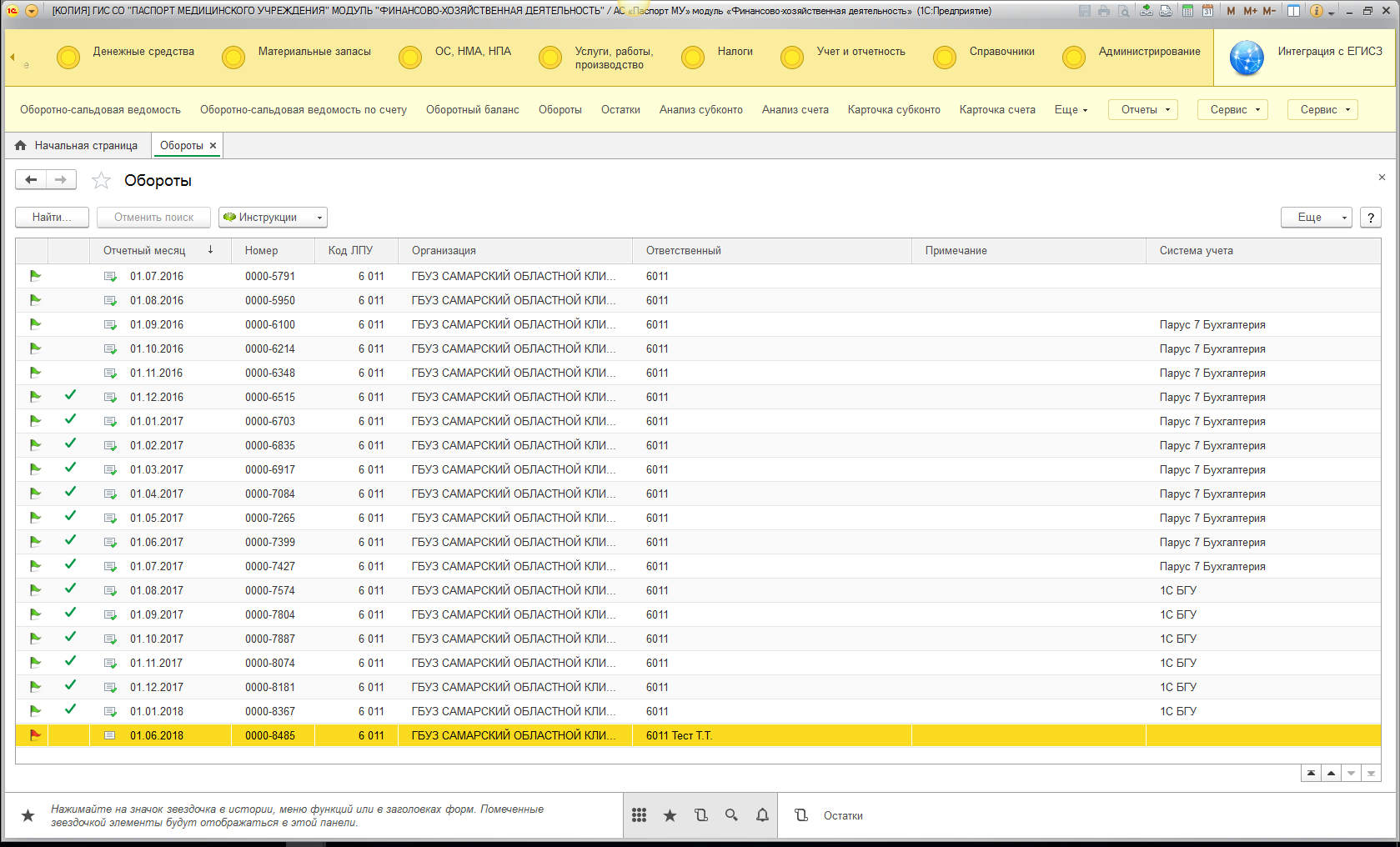Expand the Инструкции dropdown
The image size is (1400, 847).
[x=273, y=218]
